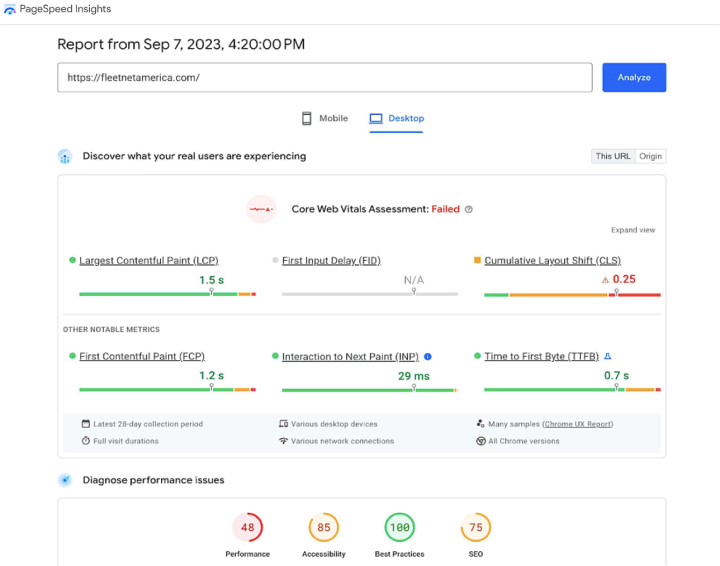Select the This URL toggle option

[x=613, y=156]
